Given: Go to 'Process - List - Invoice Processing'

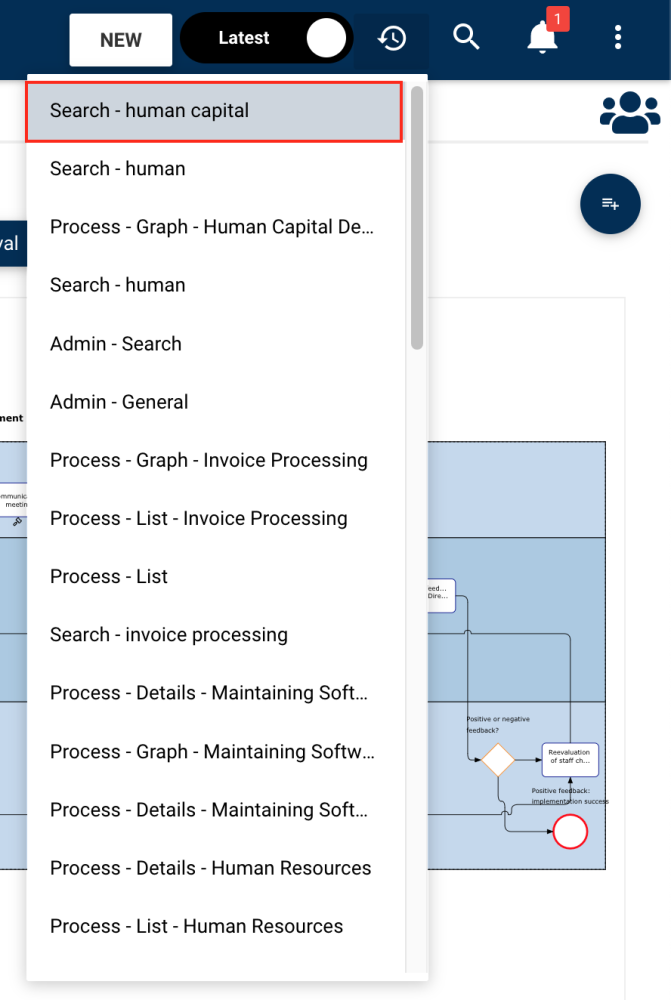Looking at the screenshot, I should coord(199,518).
